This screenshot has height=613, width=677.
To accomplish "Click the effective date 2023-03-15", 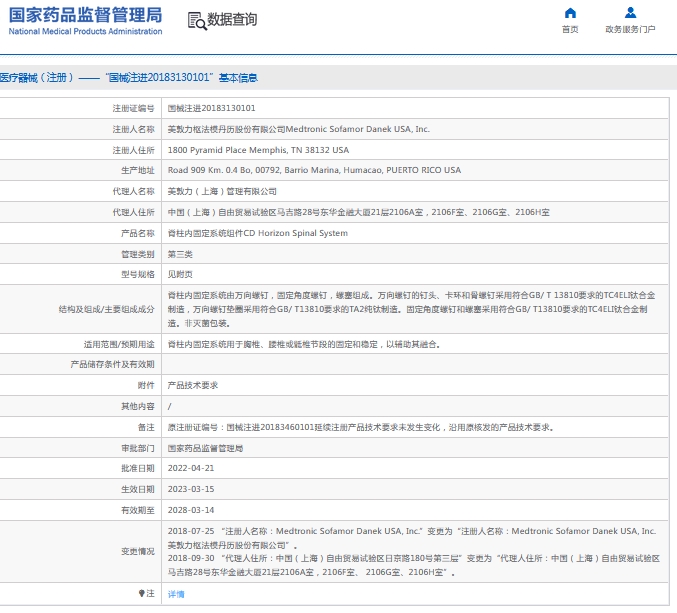I will [x=191, y=489].
